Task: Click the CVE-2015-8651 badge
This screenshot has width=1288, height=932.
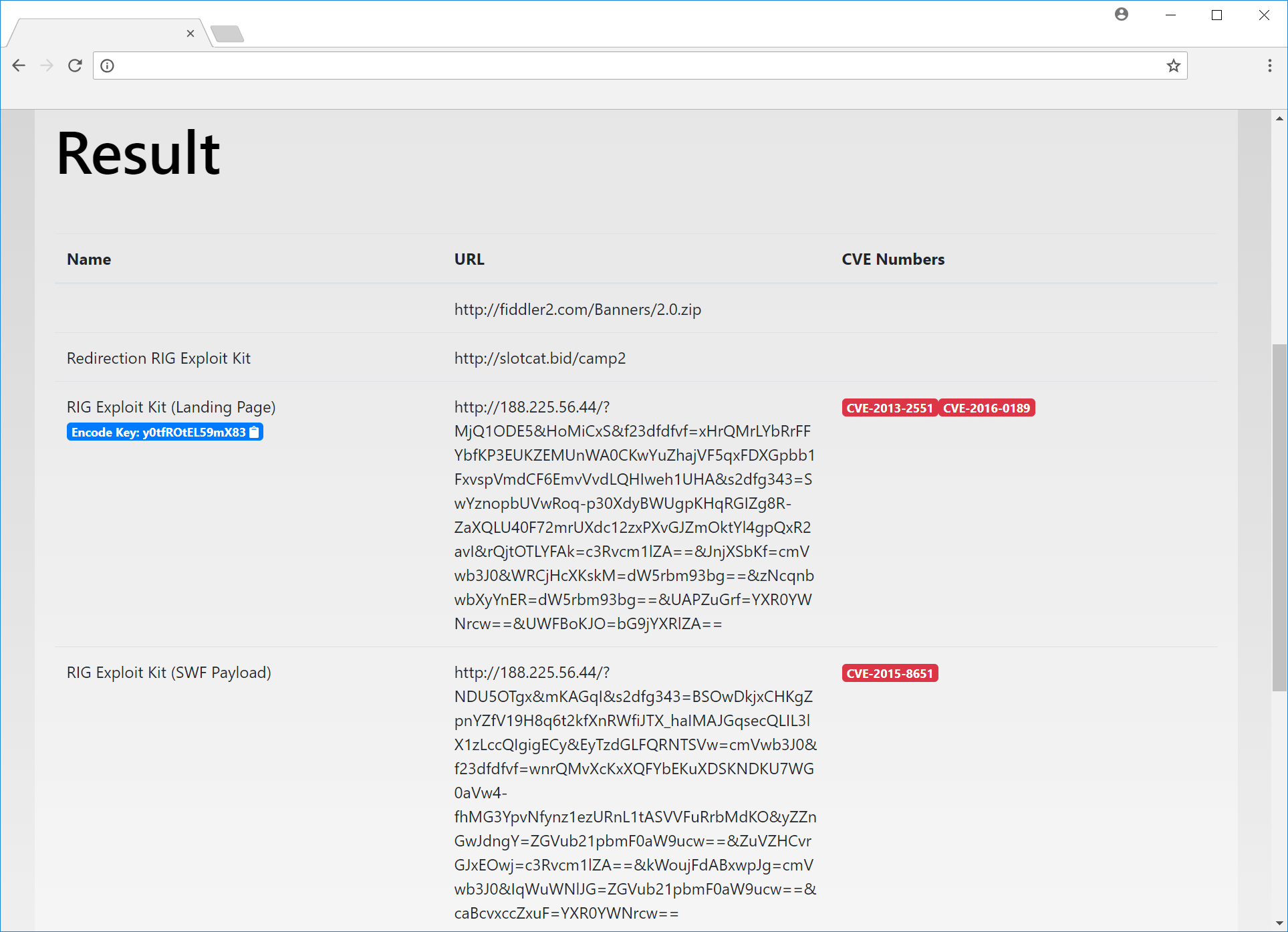Action: click(x=889, y=673)
